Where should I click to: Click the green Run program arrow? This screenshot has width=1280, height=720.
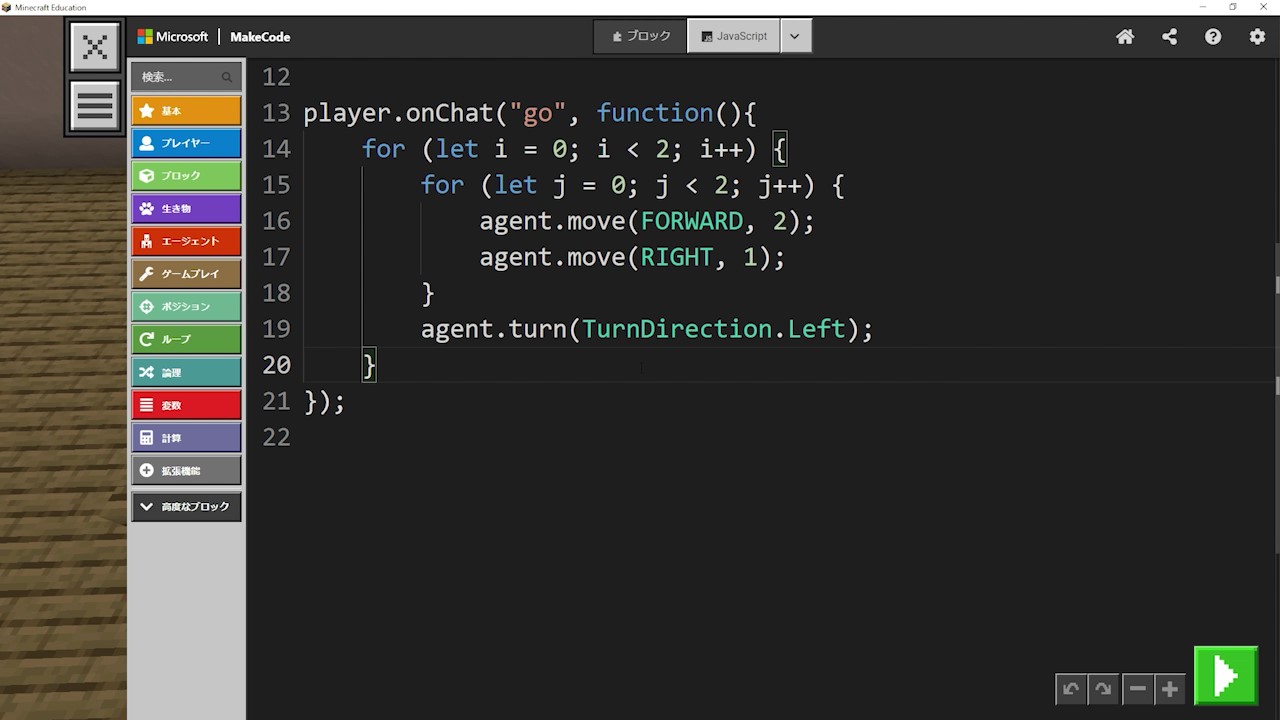pyautogui.click(x=1225, y=677)
